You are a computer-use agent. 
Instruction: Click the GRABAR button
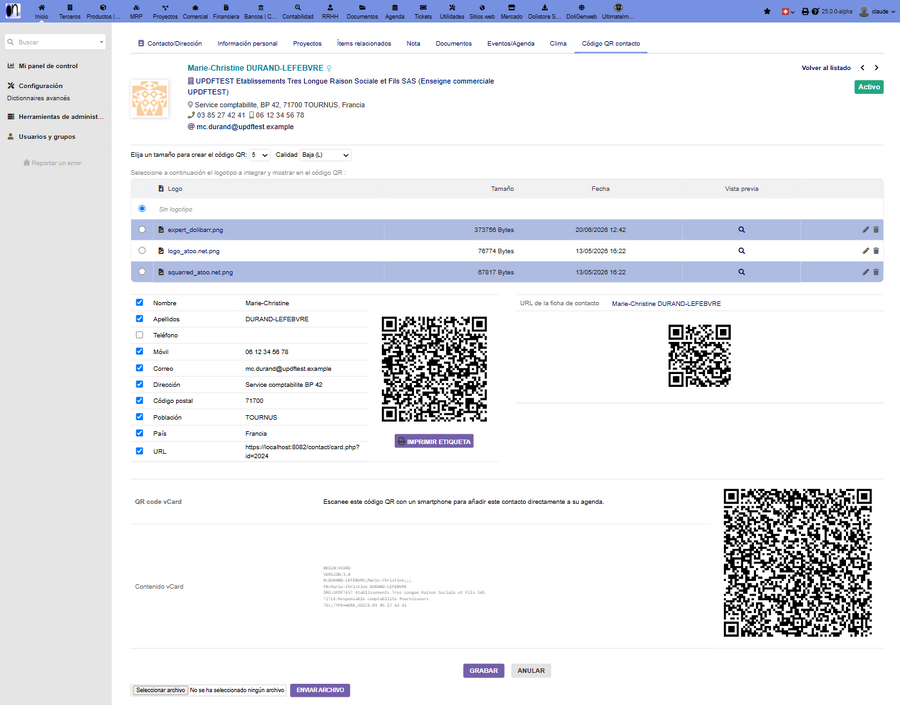pos(483,671)
